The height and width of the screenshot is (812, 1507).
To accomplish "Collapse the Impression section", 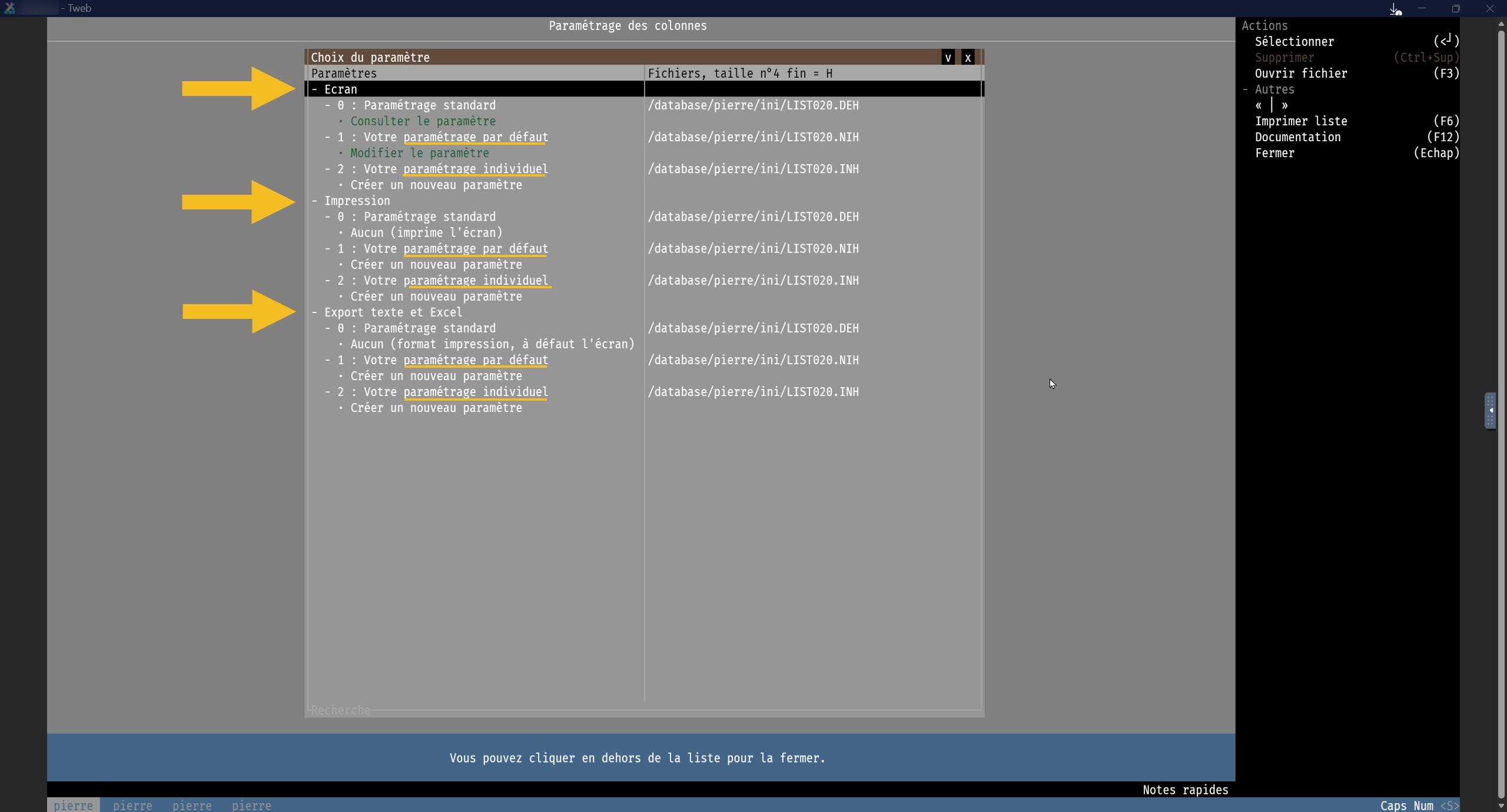I will [x=315, y=201].
